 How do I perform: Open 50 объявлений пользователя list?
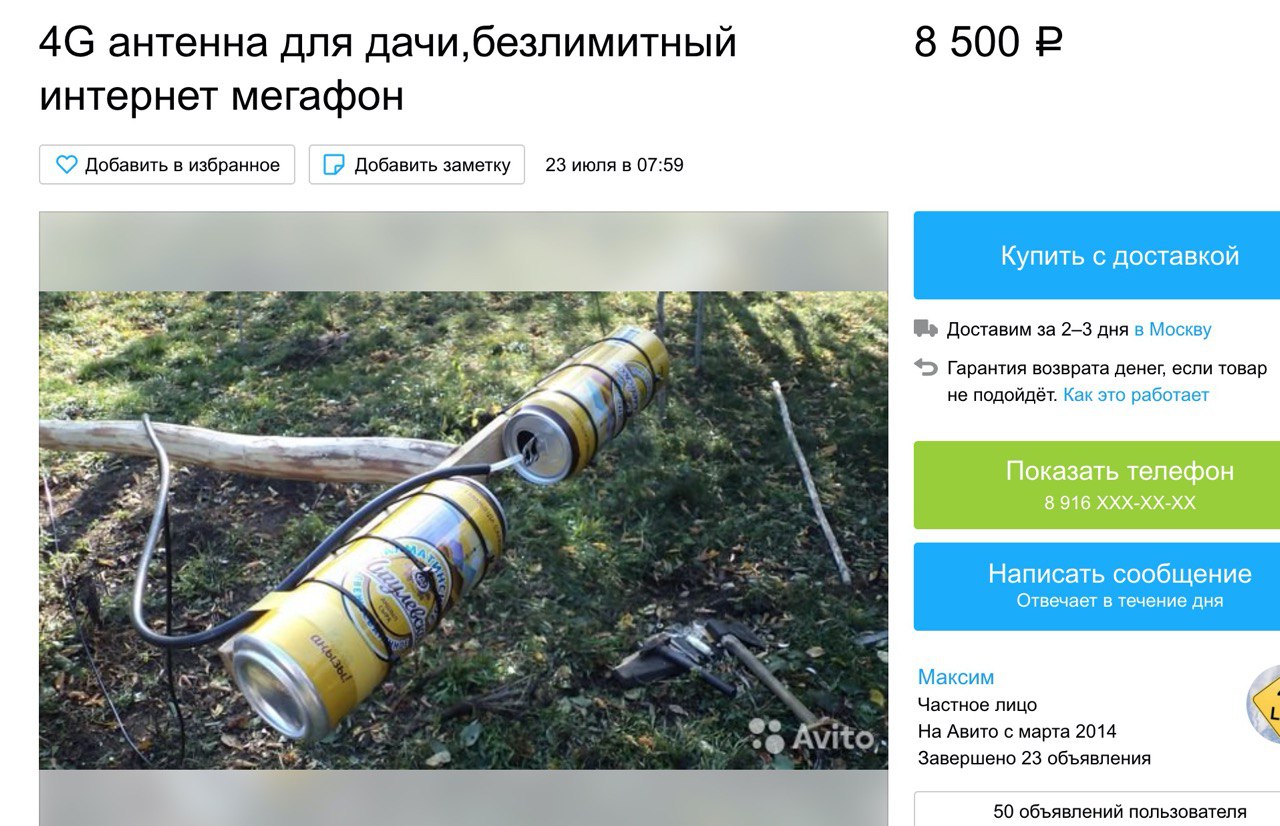[1097, 810]
